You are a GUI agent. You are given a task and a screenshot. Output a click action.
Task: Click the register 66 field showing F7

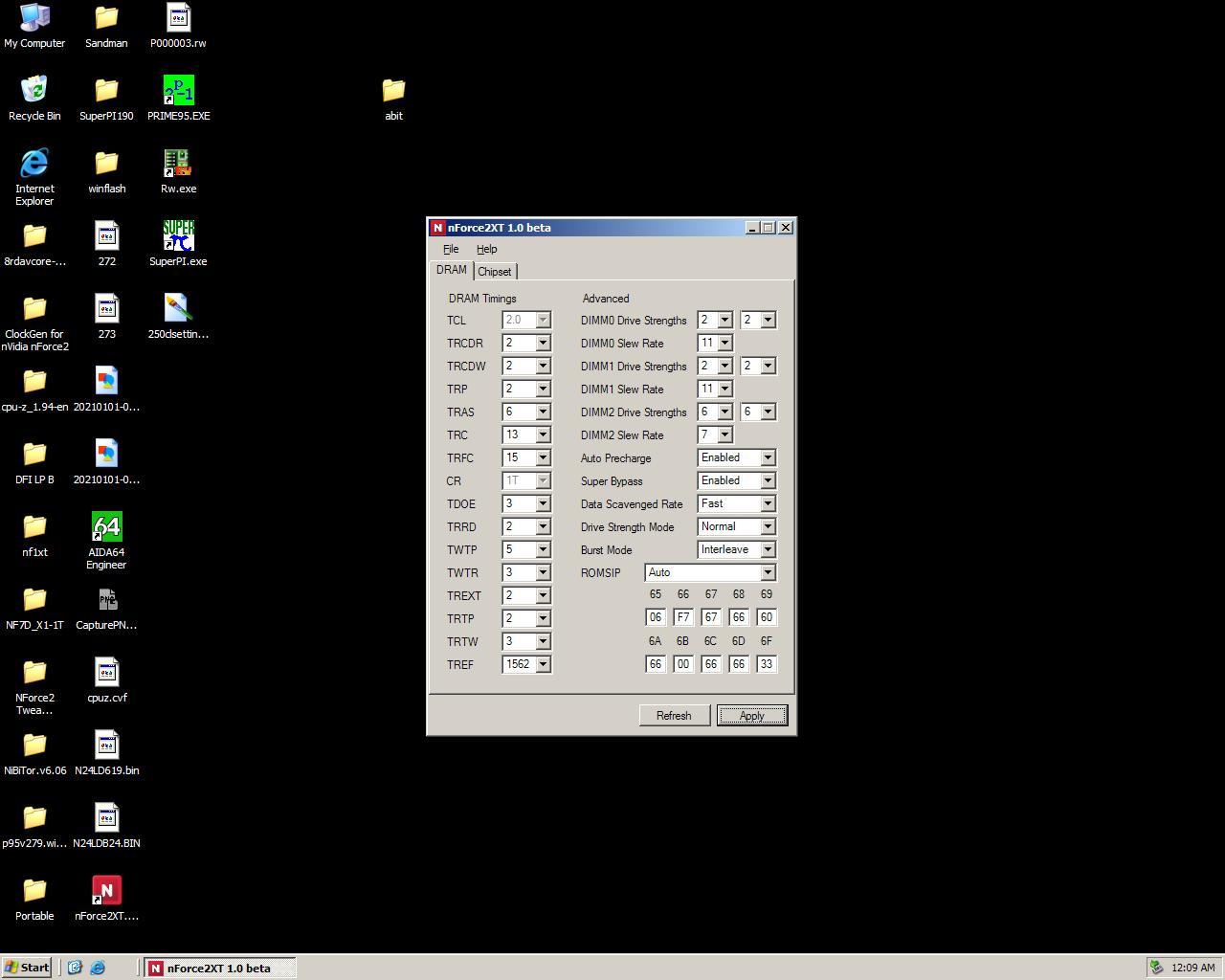pyautogui.click(x=683, y=617)
